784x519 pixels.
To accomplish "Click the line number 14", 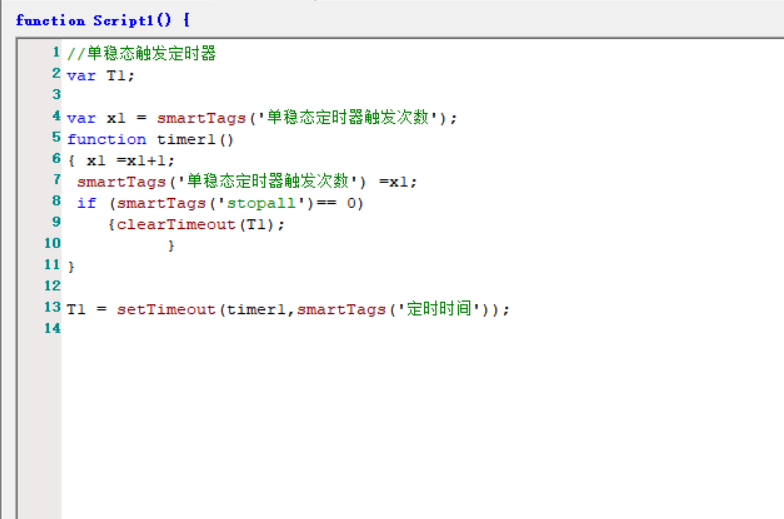I will point(52,328).
